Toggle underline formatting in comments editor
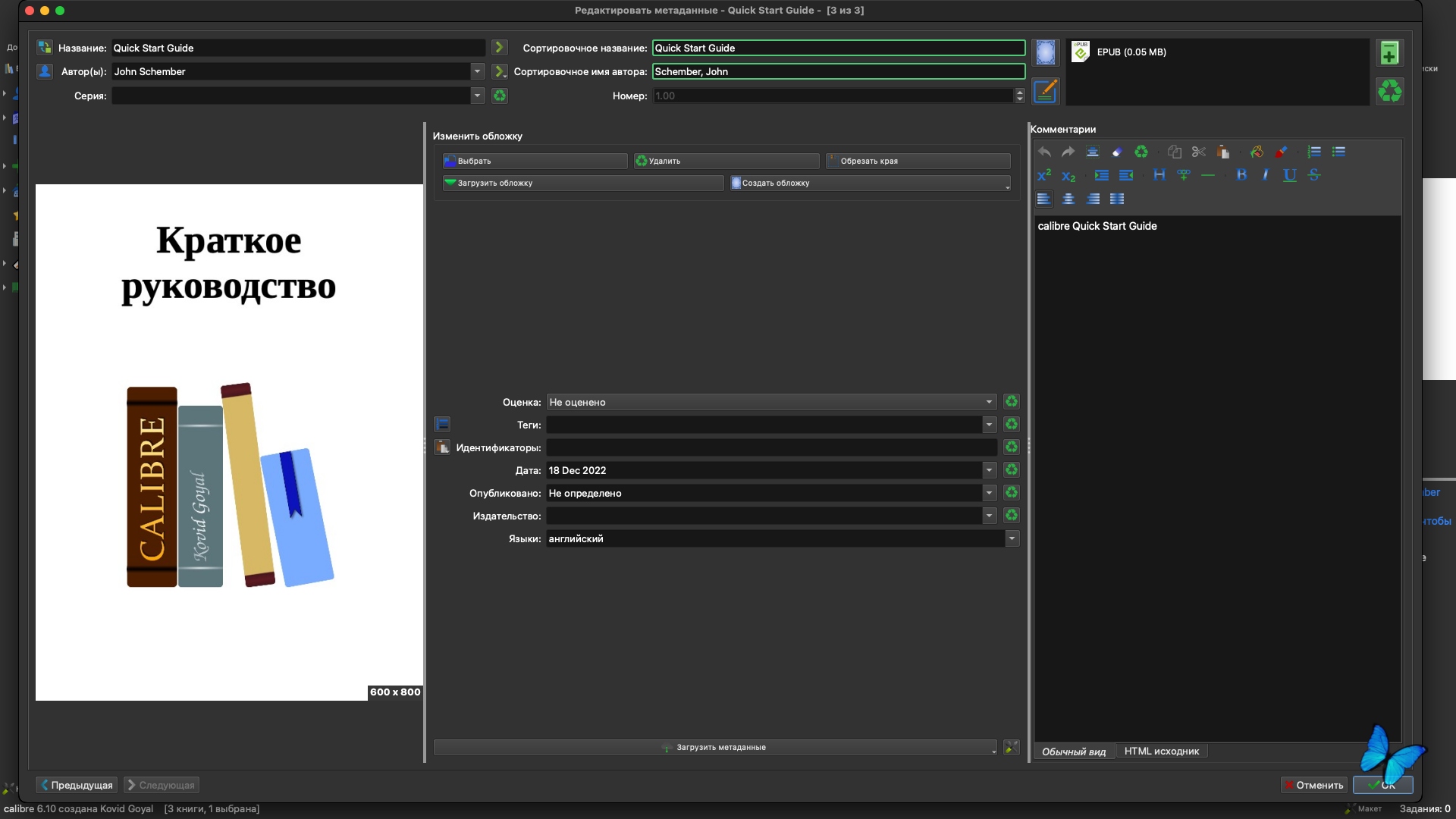 1289,175
